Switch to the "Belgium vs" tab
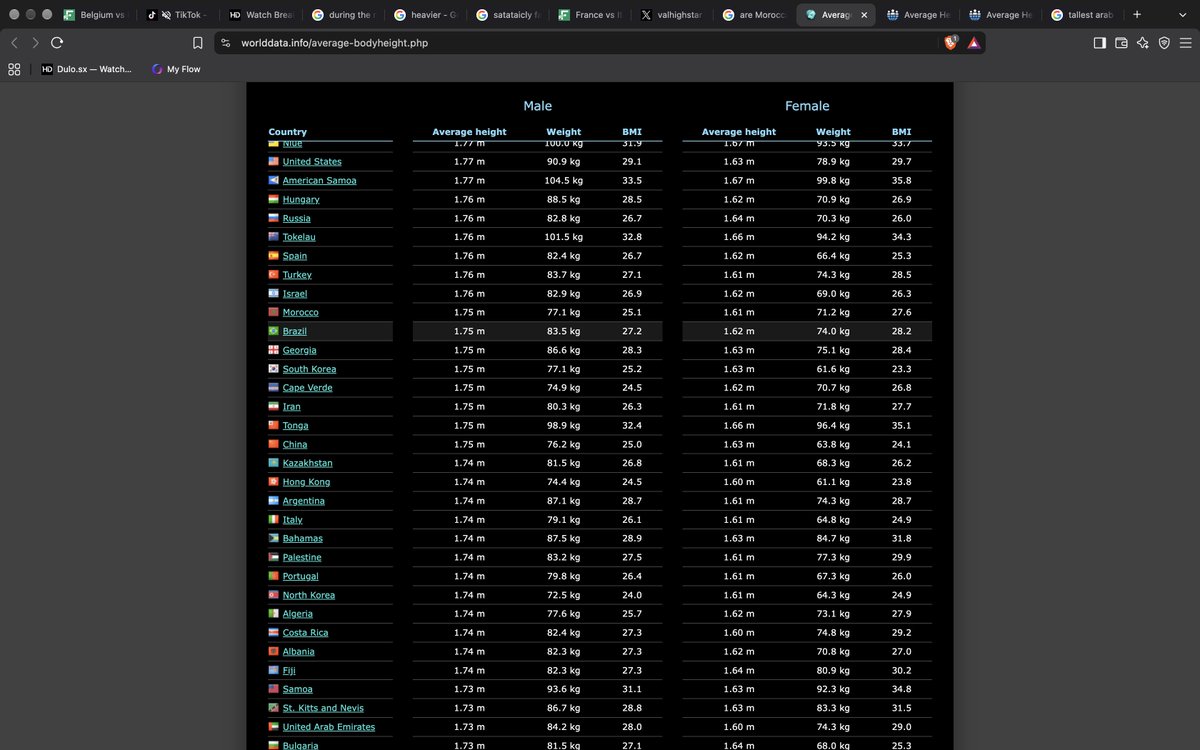 [95, 15]
